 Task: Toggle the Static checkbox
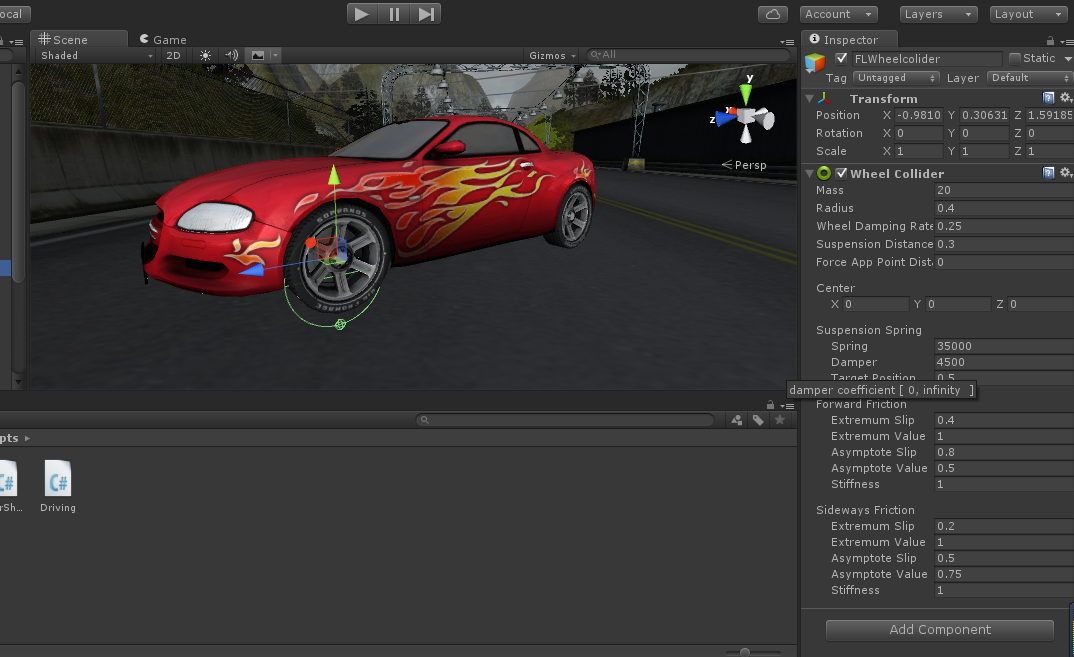tap(1015, 58)
